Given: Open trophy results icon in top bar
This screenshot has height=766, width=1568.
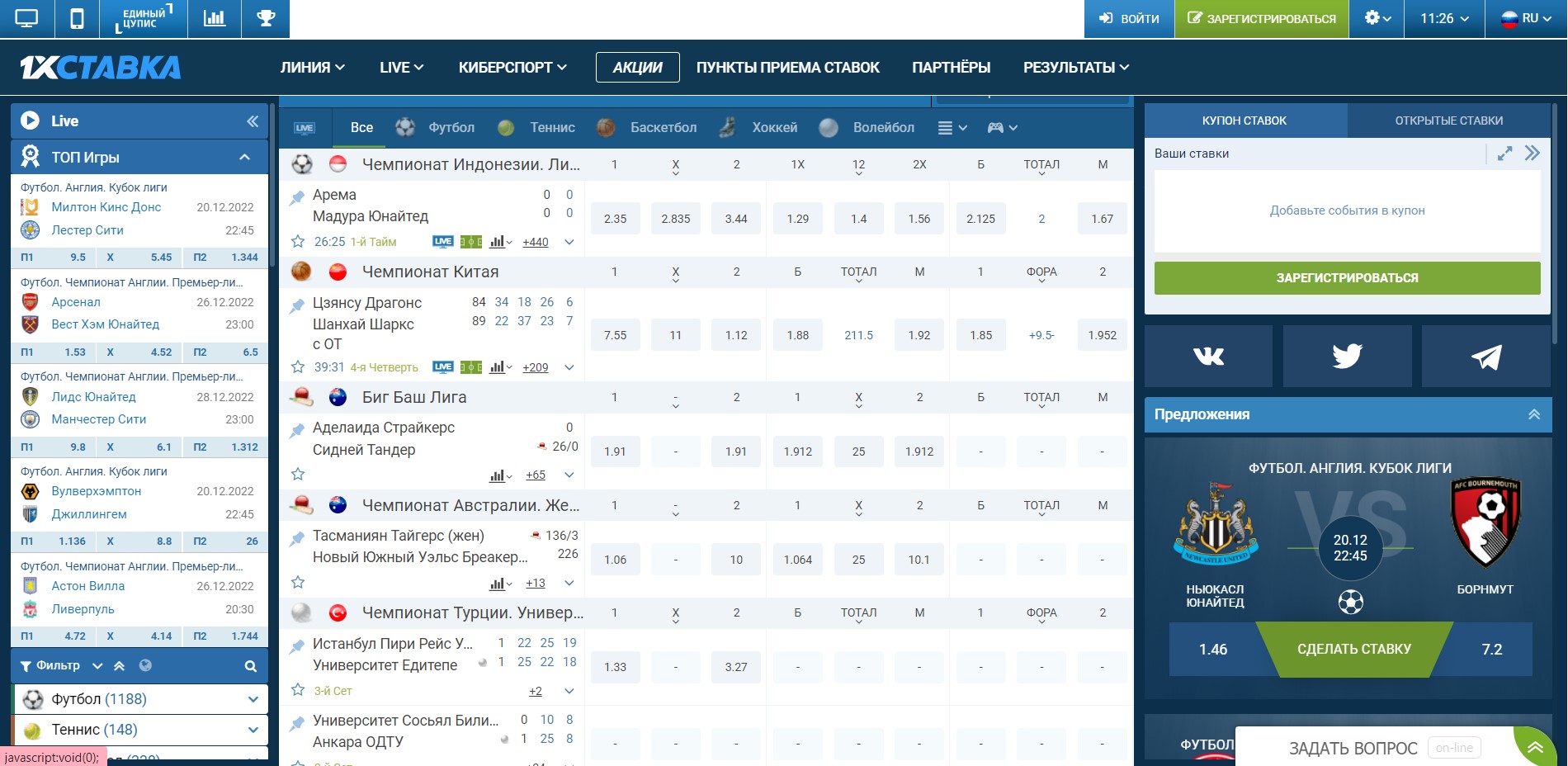Looking at the screenshot, I should tap(266, 18).
